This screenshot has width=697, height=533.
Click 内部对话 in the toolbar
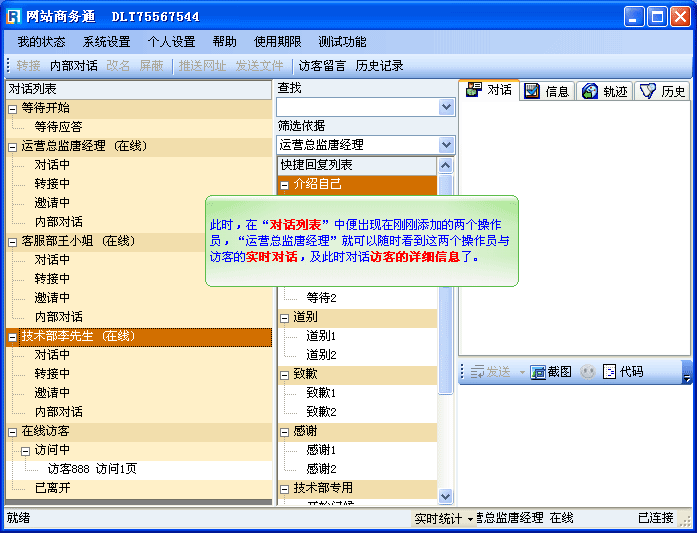(74, 66)
